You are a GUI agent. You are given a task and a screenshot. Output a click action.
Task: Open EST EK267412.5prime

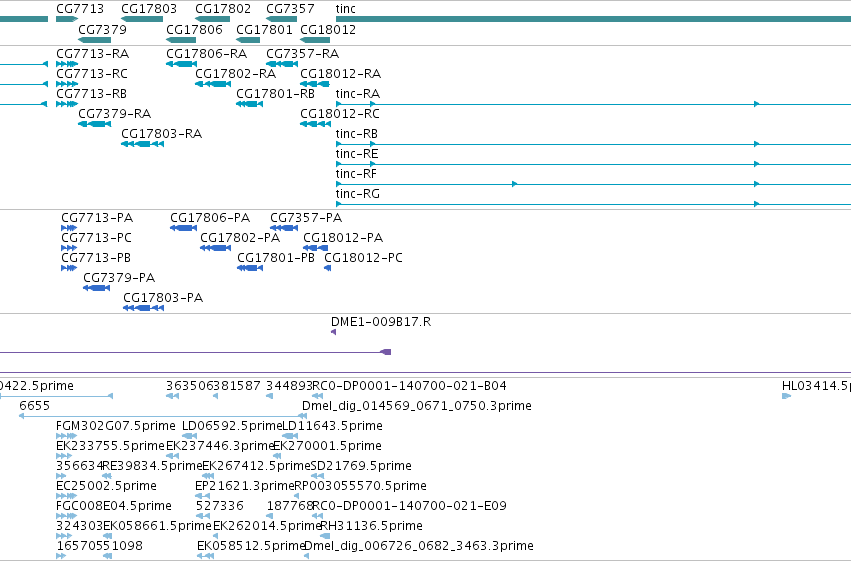[257, 466]
